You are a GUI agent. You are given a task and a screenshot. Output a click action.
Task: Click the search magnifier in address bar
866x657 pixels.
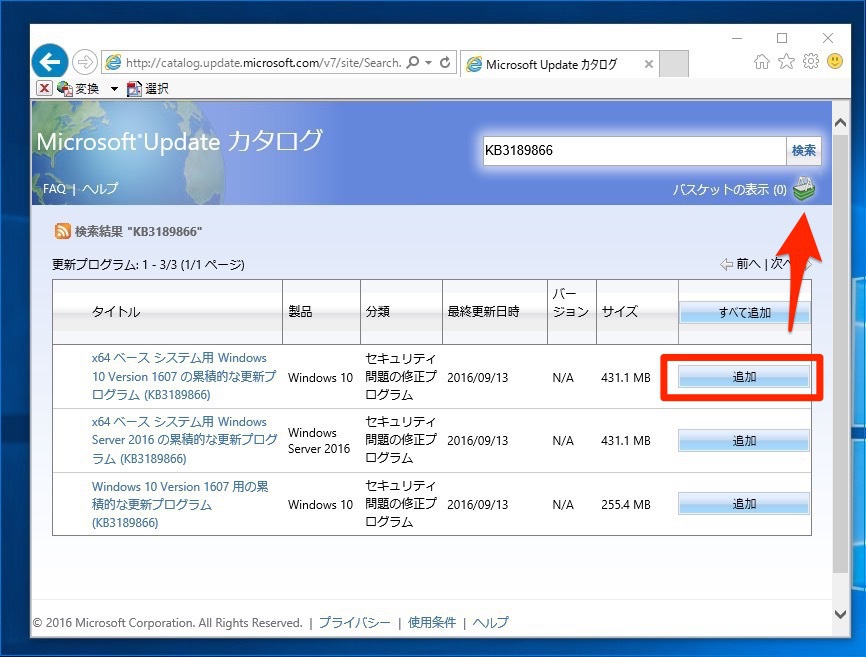[x=414, y=62]
